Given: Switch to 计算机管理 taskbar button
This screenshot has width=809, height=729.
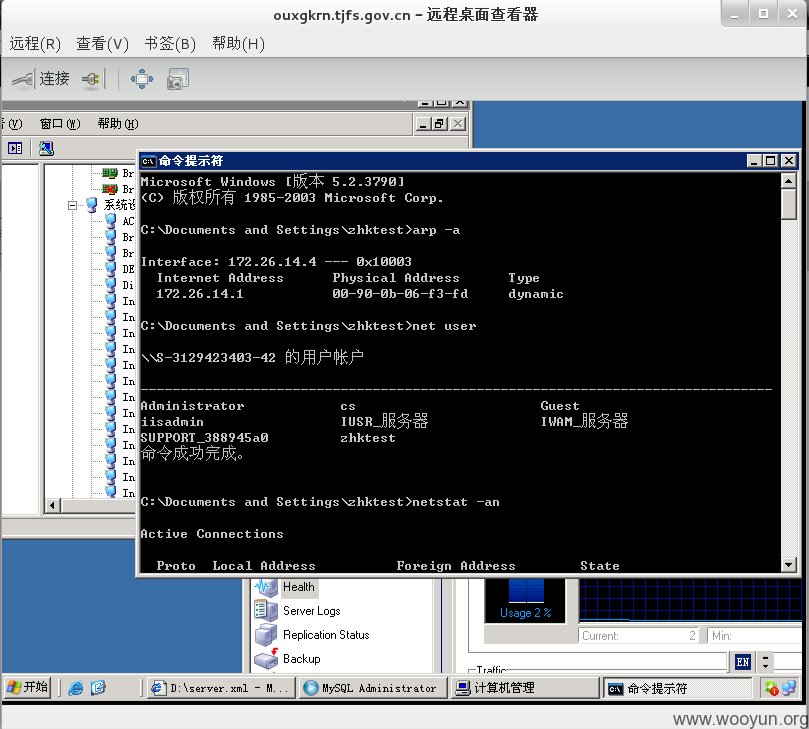Looking at the screenshot, I should [524, 688].
